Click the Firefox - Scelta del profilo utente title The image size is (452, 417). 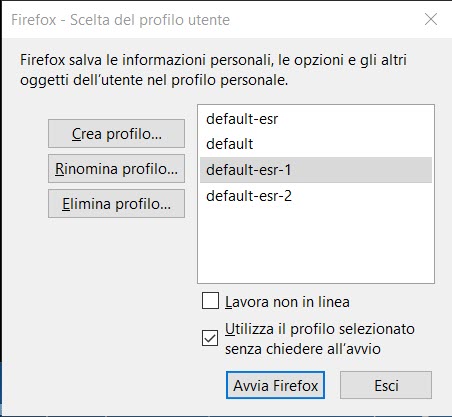click(120, 20)
